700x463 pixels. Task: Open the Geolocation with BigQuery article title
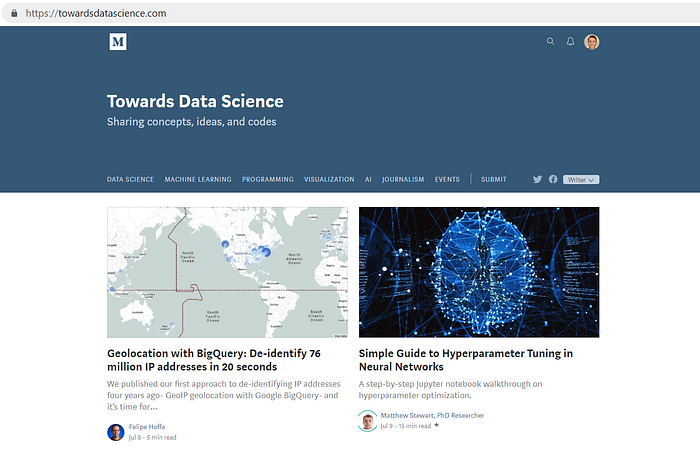coord(214,360)
